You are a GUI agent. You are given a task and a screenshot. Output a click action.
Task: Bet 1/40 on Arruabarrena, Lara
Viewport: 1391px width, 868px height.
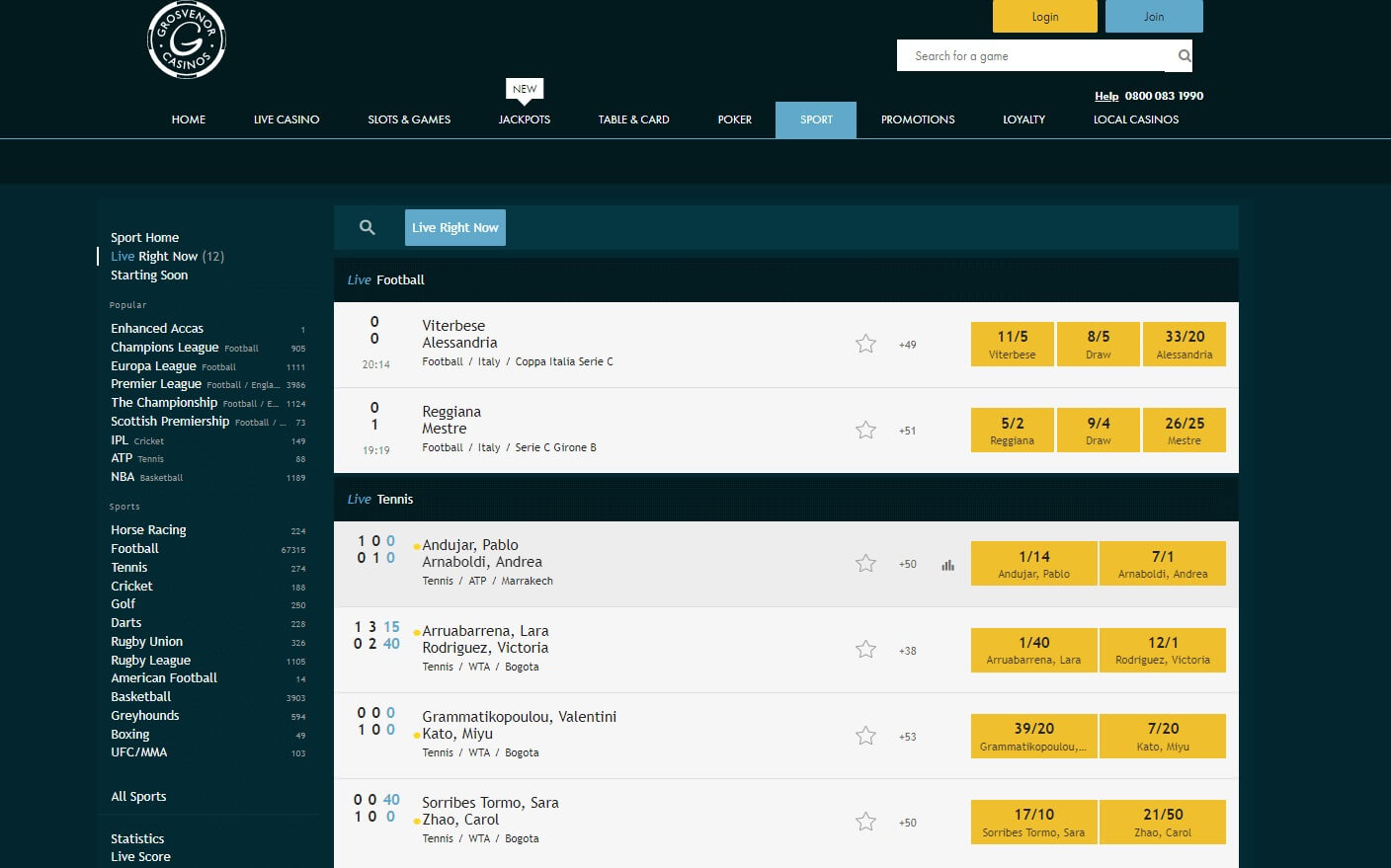tap(1034, 650)
